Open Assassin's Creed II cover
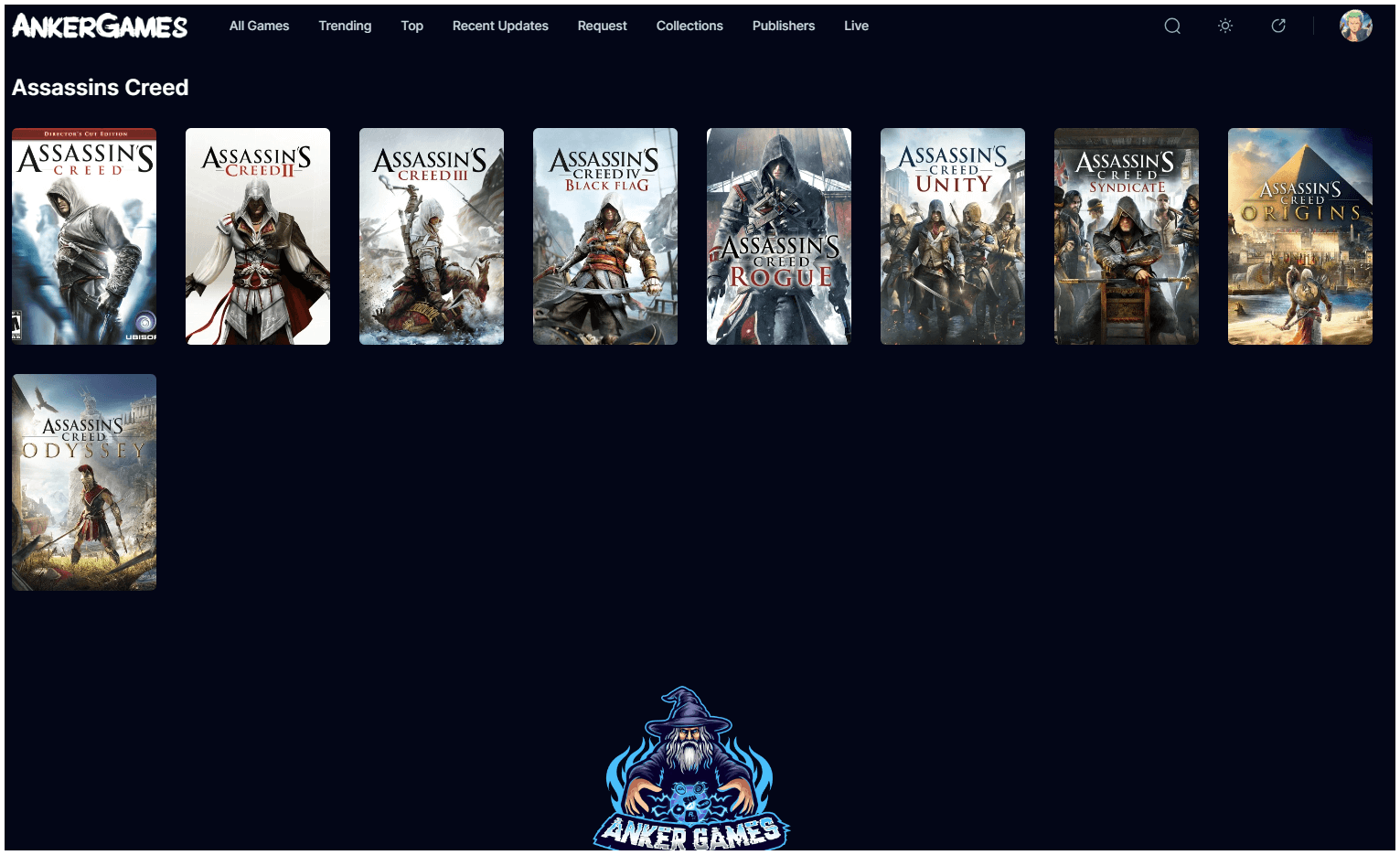The width and height of the screenshot is (1400, 855). click(x=258, y=236)
